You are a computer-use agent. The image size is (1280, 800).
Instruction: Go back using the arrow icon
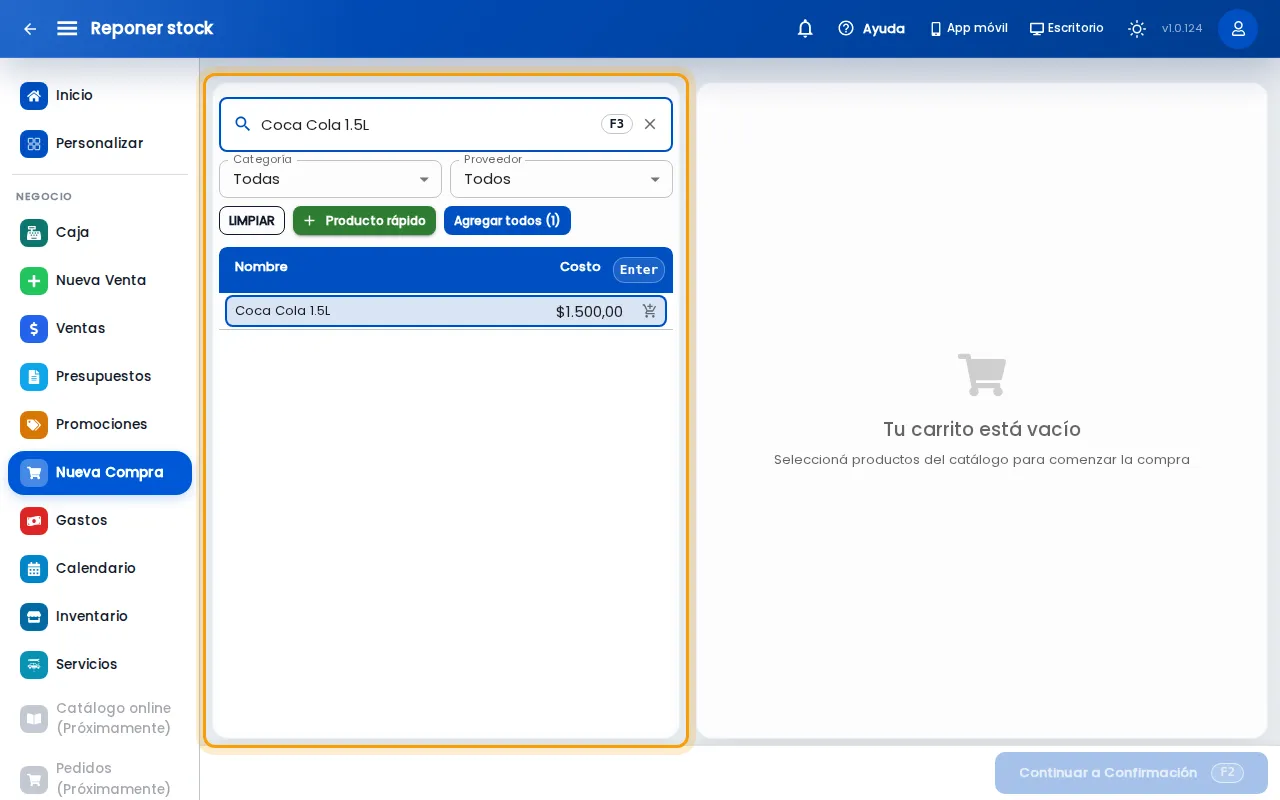coord(30,29)
